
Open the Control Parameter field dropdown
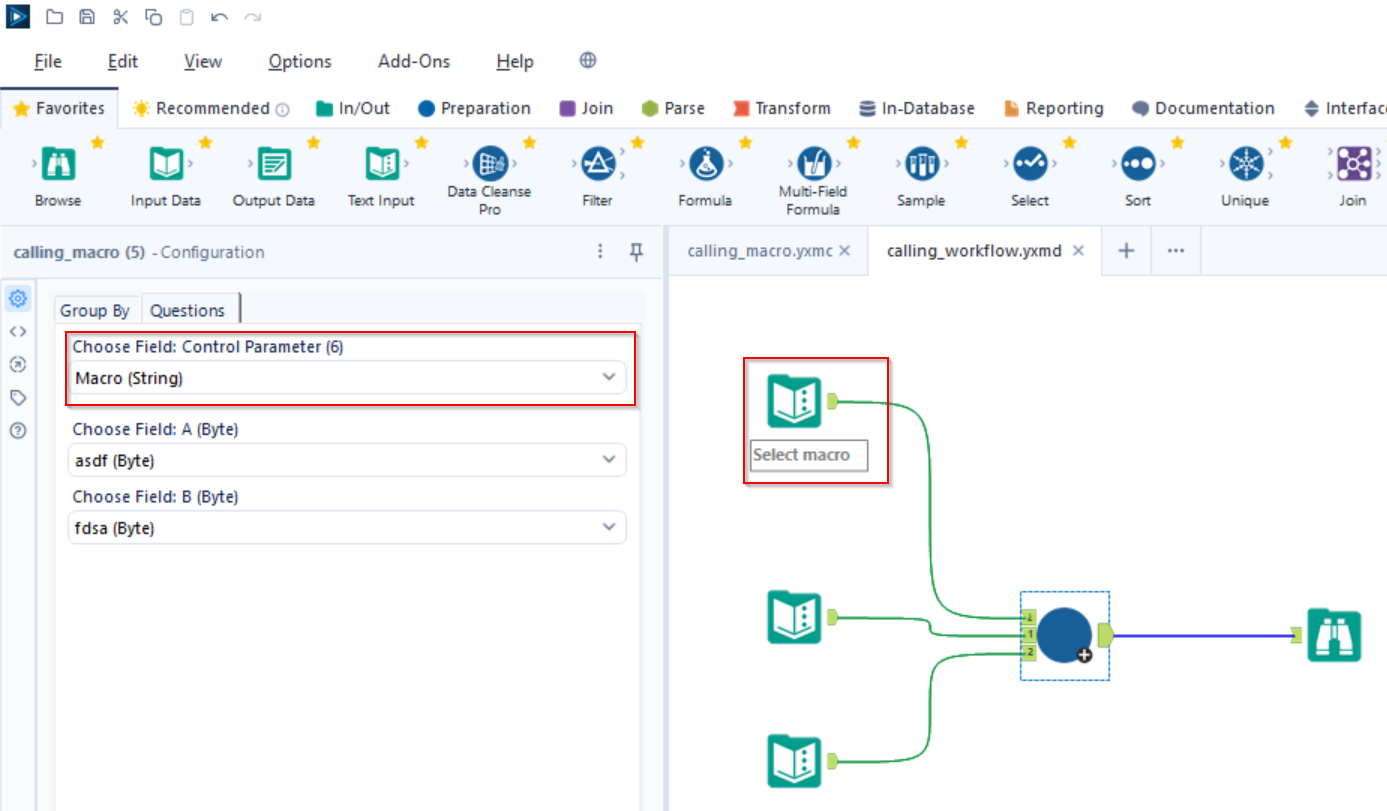(347, 377)
